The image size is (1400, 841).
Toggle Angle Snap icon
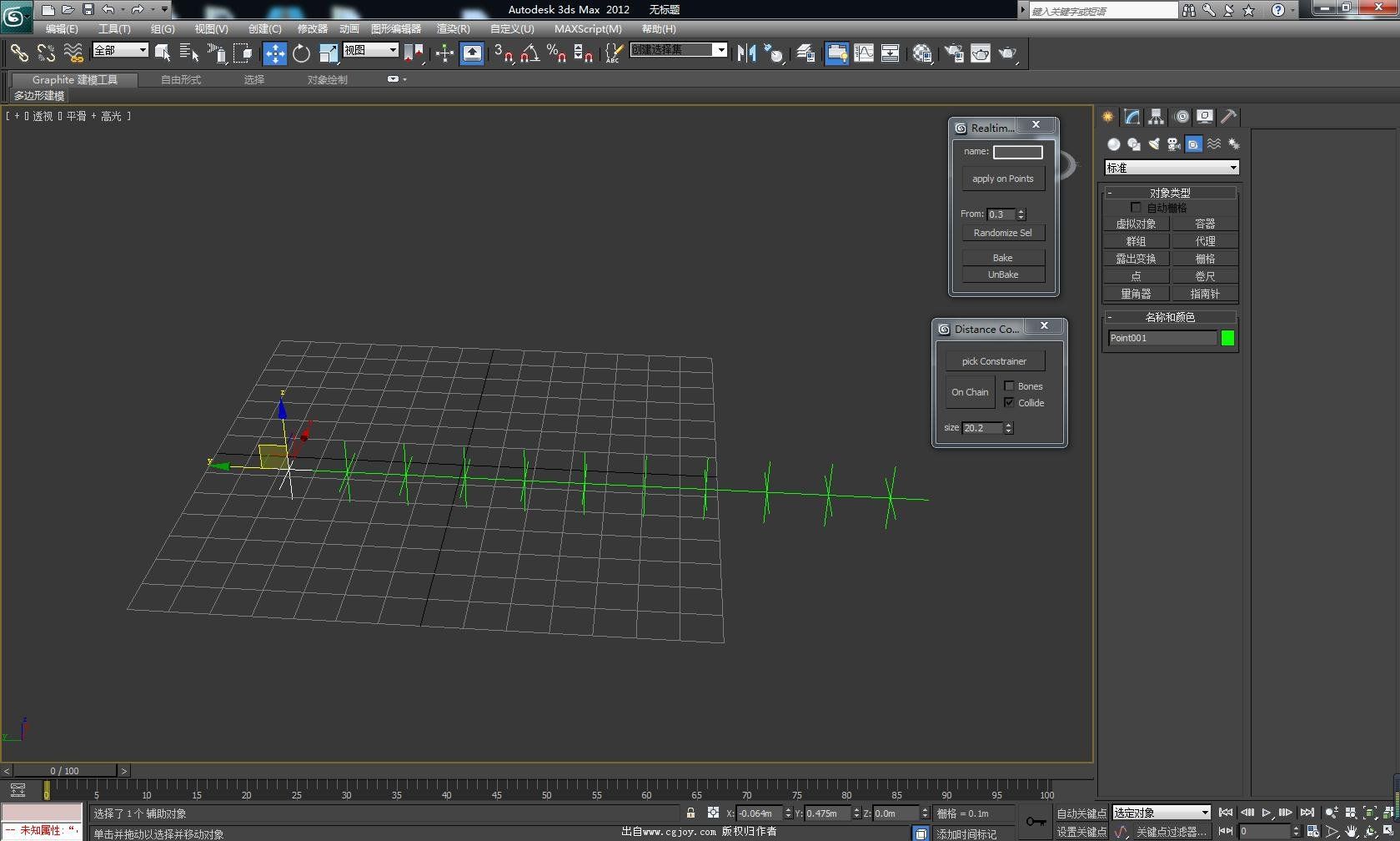tap(529, 53)
